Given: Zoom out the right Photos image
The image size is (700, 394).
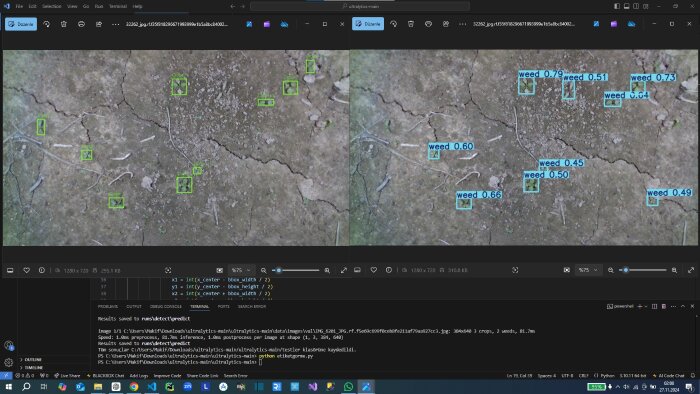Looking at the screenshot, I should (610, 270).
